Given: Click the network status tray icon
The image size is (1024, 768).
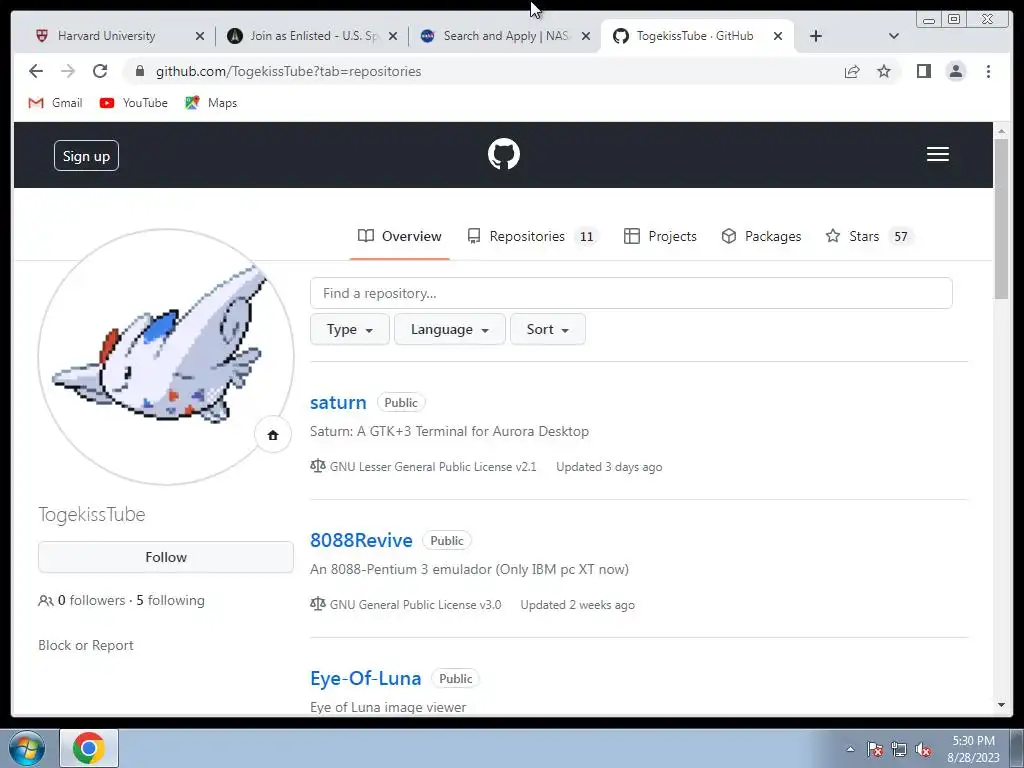Looking at the screenshot, I should [899, 749].
